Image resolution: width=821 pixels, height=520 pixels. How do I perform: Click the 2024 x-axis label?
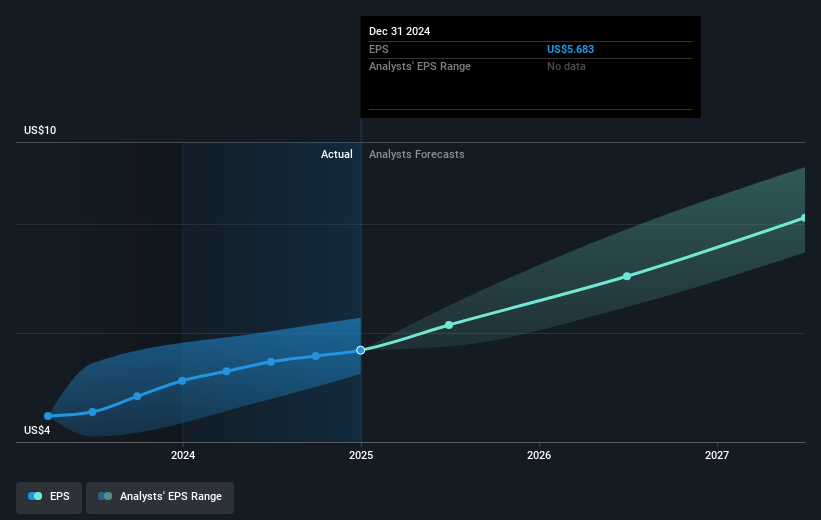[183, 455]
